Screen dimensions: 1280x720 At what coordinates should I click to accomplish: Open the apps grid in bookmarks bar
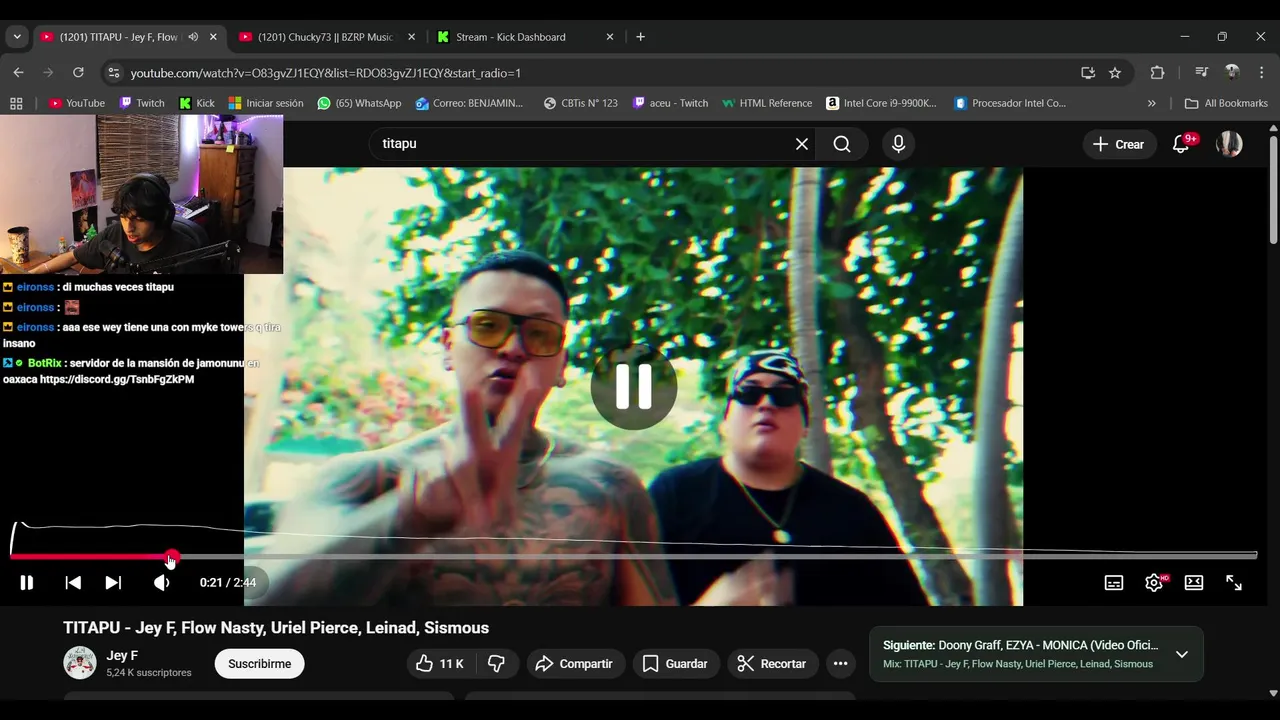16,103
